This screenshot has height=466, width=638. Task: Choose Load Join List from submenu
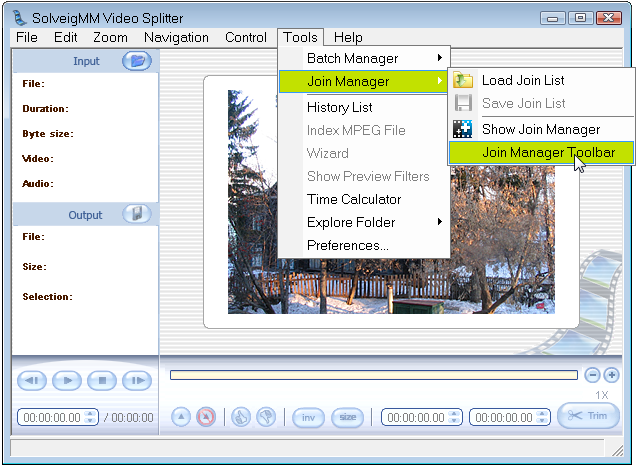pyautogui.click(x=523, y=80)
